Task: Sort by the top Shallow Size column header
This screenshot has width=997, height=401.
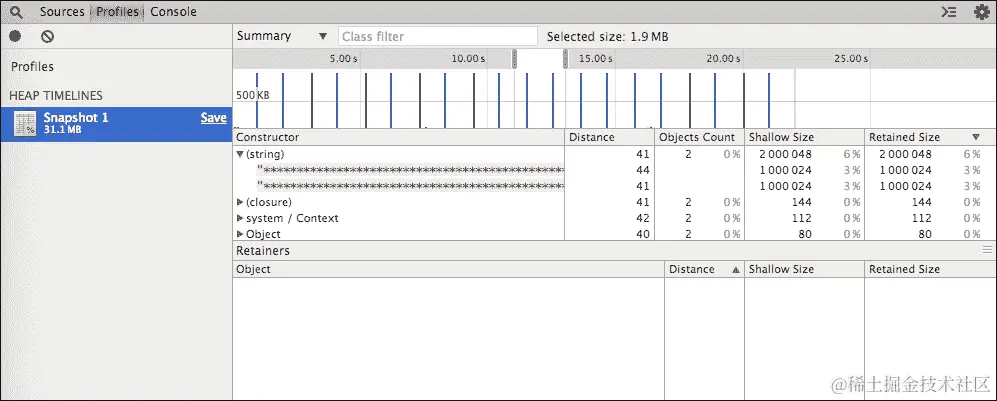Action: (x=804, y=137)
